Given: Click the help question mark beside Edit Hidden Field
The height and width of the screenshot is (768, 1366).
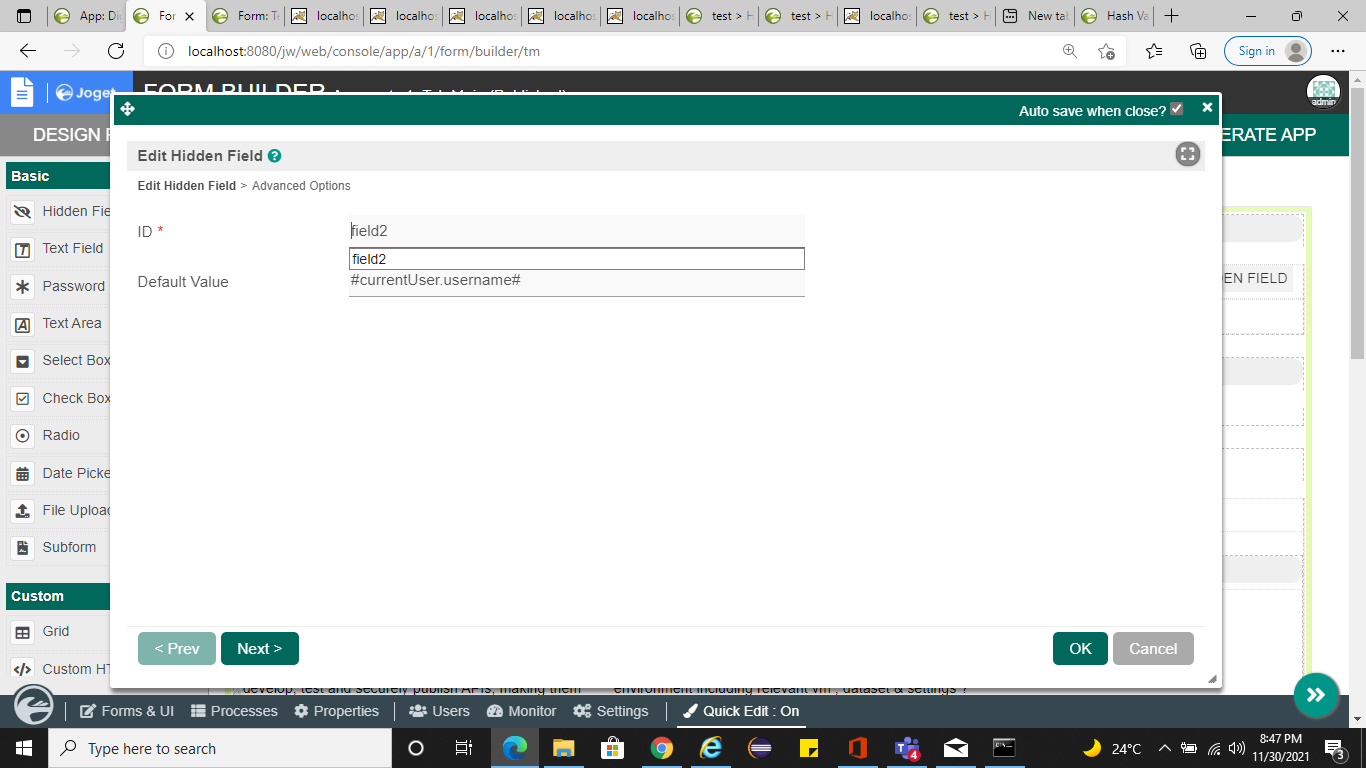Looking at the screenshot, I should (x=274, y=156).
